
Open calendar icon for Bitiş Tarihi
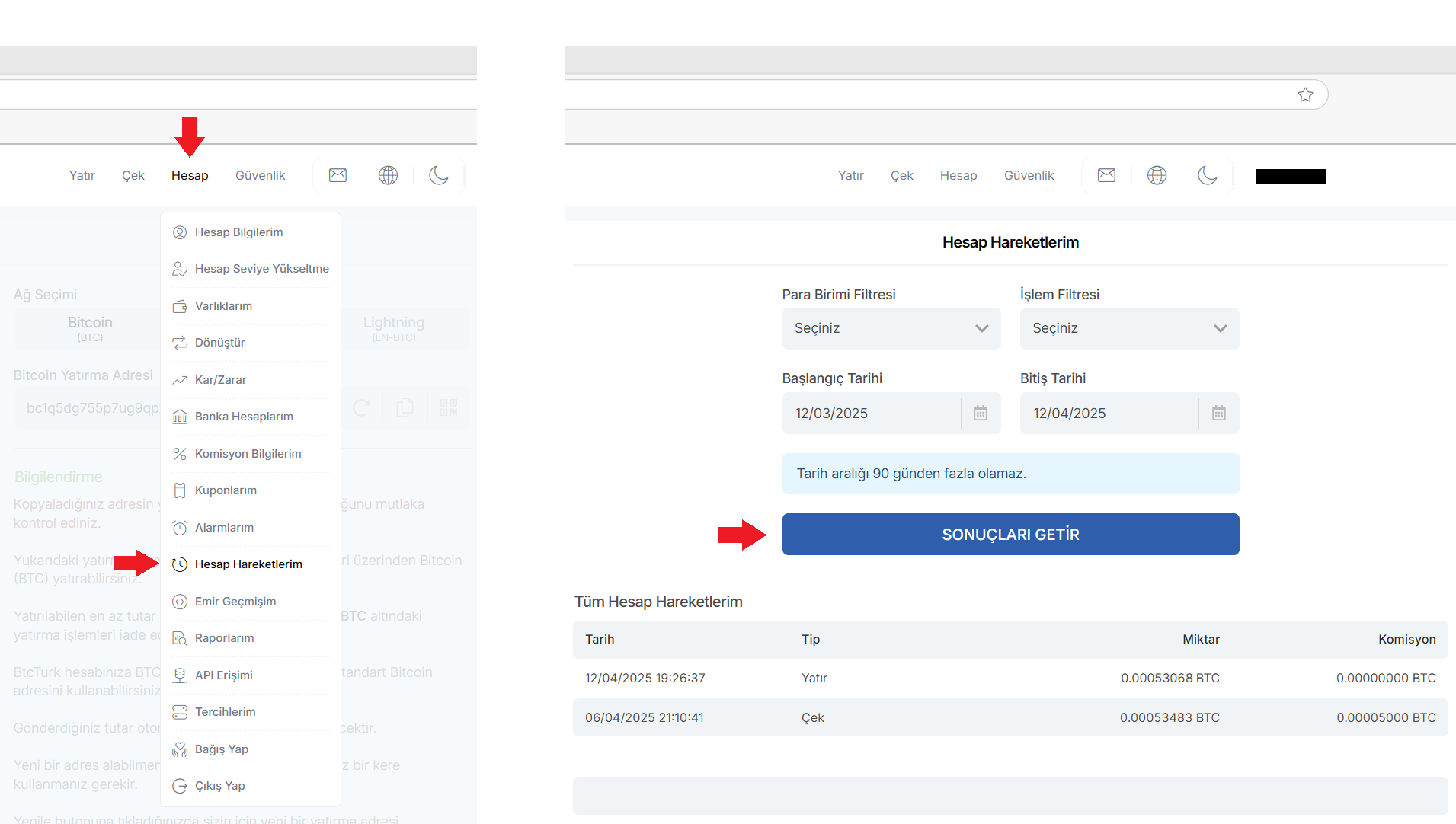pyautogui.click(x=1219, y=413)
